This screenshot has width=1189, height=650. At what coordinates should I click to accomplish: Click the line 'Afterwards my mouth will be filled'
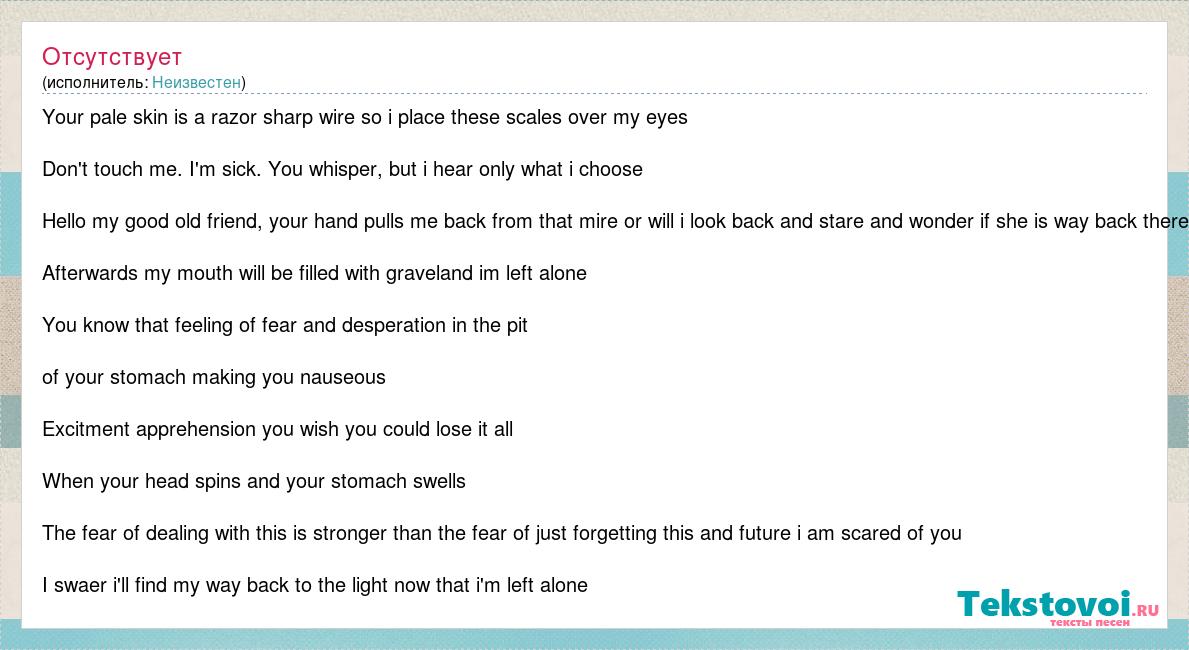click(315, 273)
